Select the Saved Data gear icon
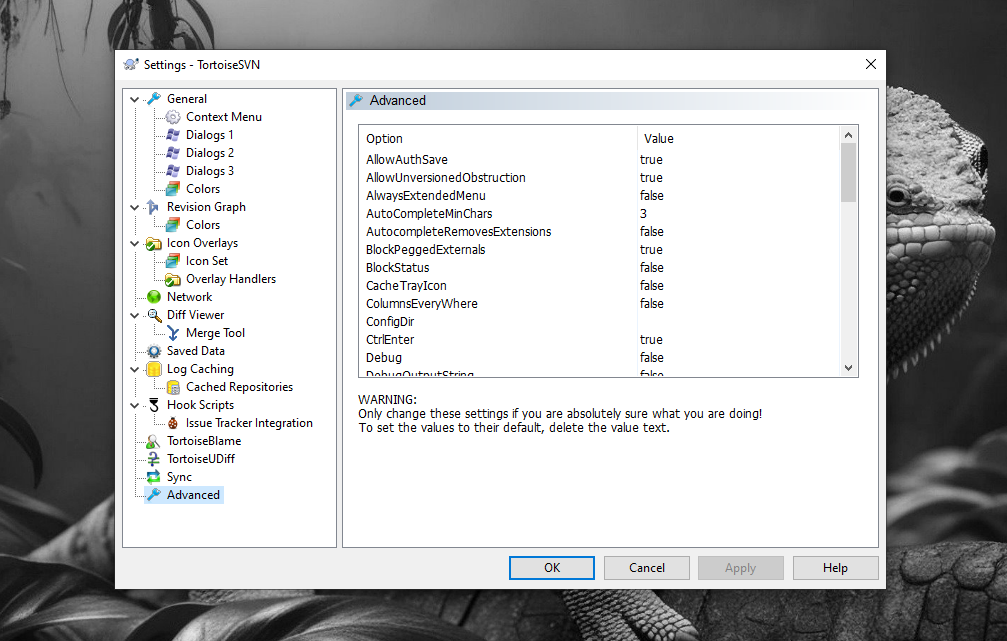This screenshot has height=641, width=1007. coord(154,351)
